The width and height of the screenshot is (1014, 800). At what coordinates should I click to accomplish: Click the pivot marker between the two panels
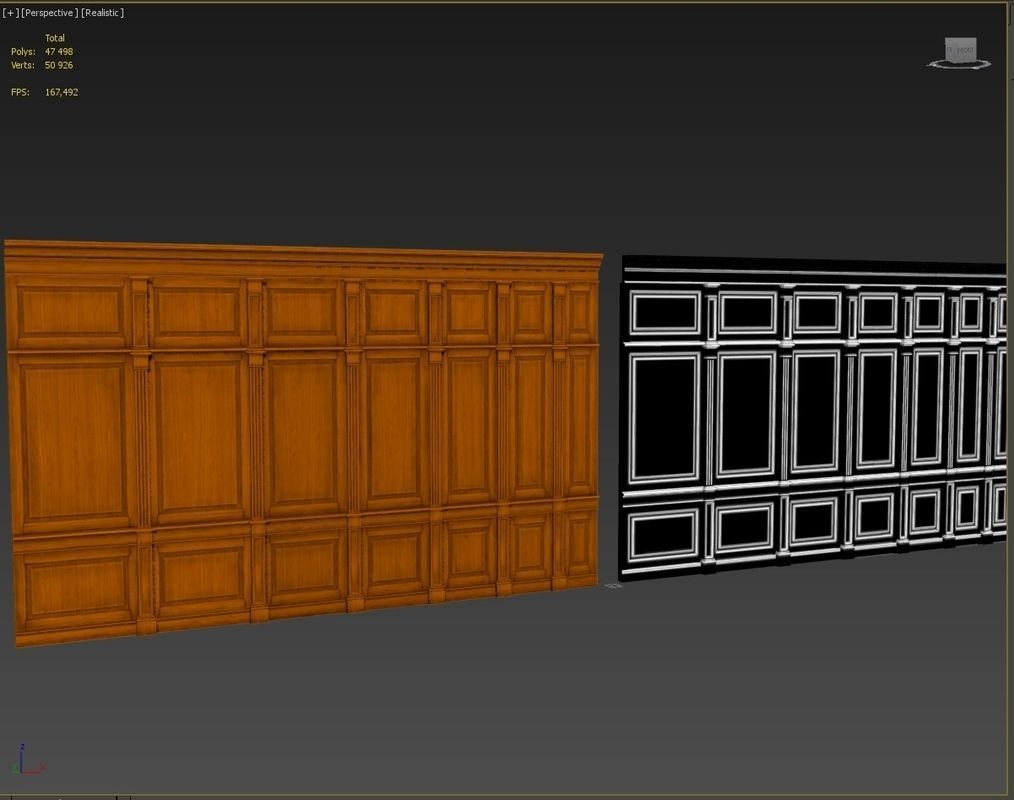[x=613, y=585]
